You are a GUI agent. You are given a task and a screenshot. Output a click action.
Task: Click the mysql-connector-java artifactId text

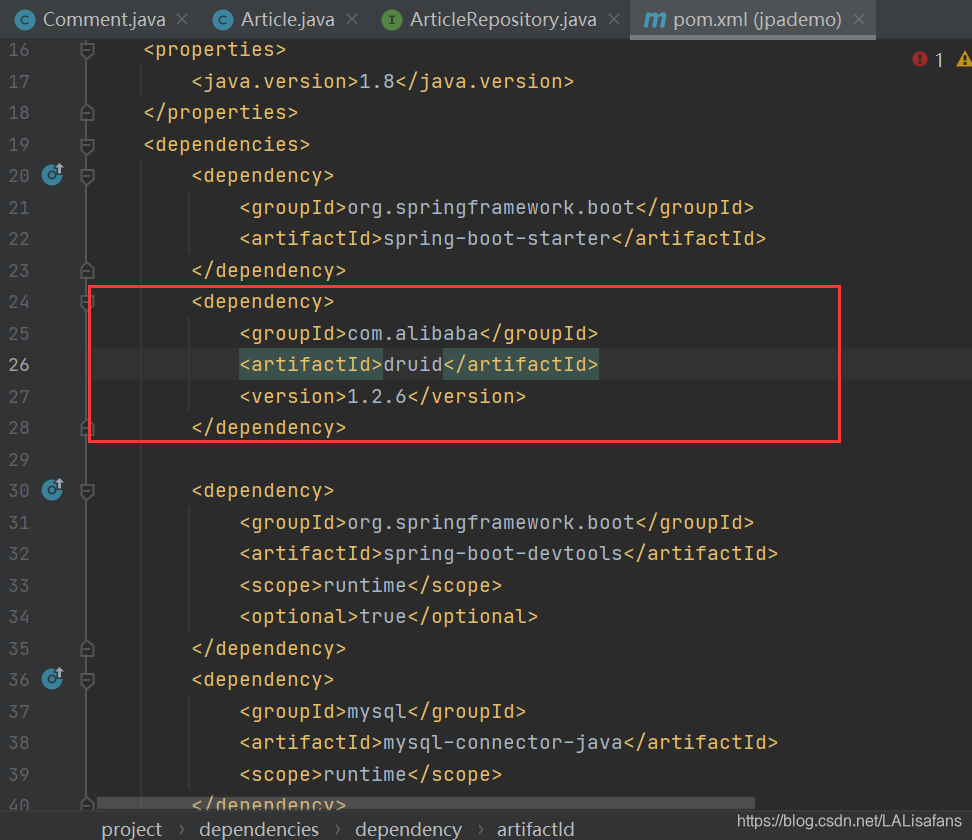pos(503,743)
